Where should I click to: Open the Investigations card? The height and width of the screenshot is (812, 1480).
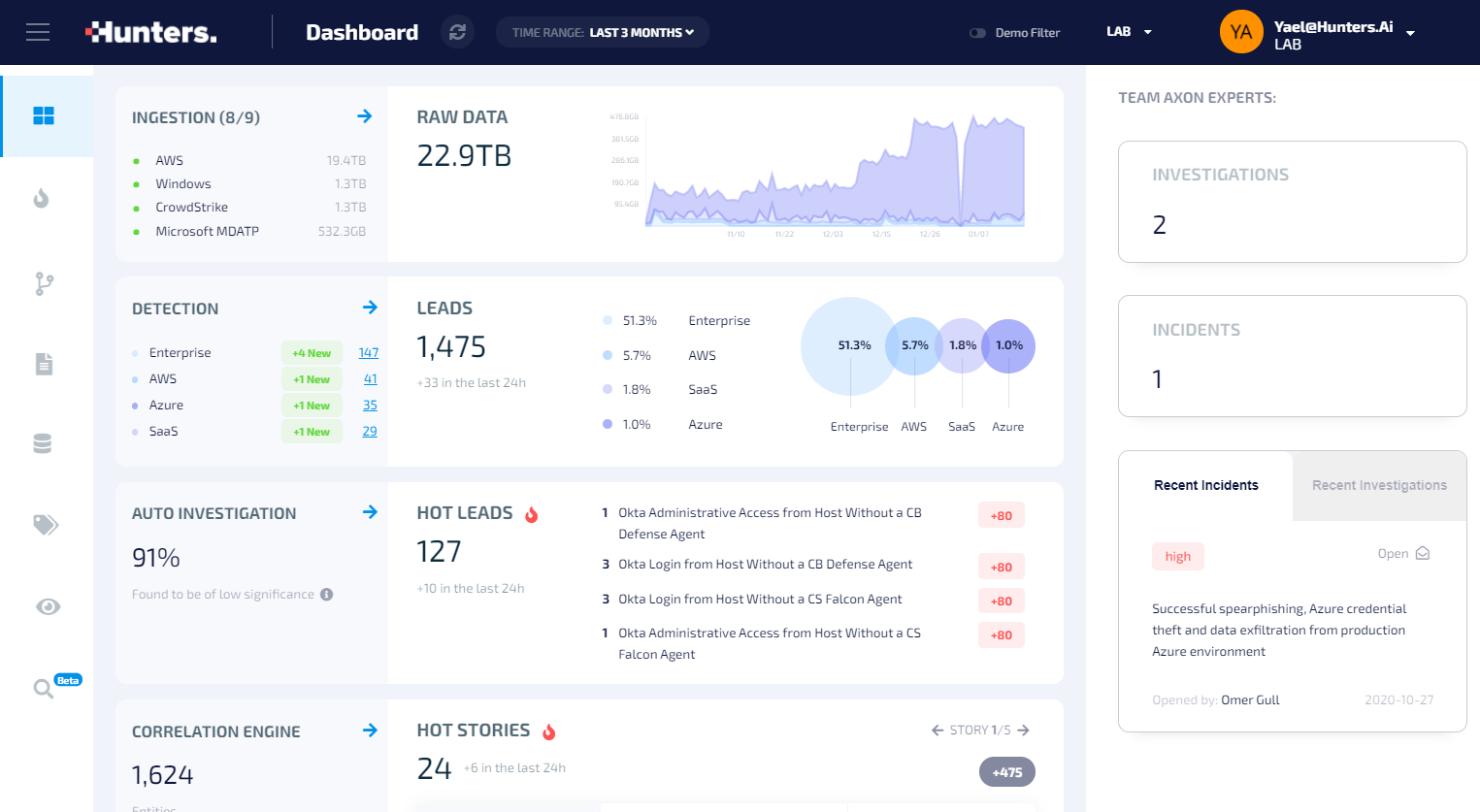click(x=1292, y=202)
